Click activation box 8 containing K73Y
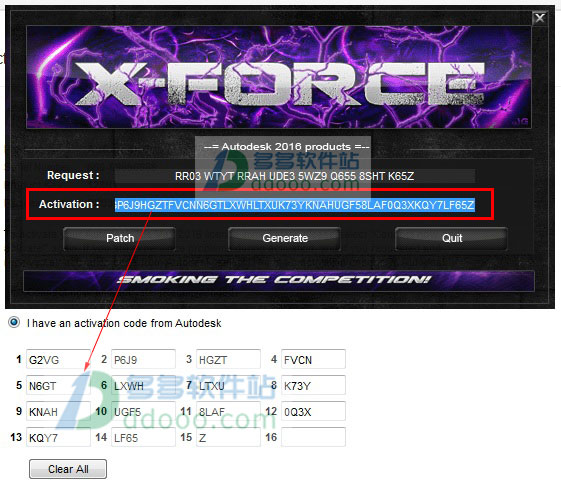 point(313,385)
